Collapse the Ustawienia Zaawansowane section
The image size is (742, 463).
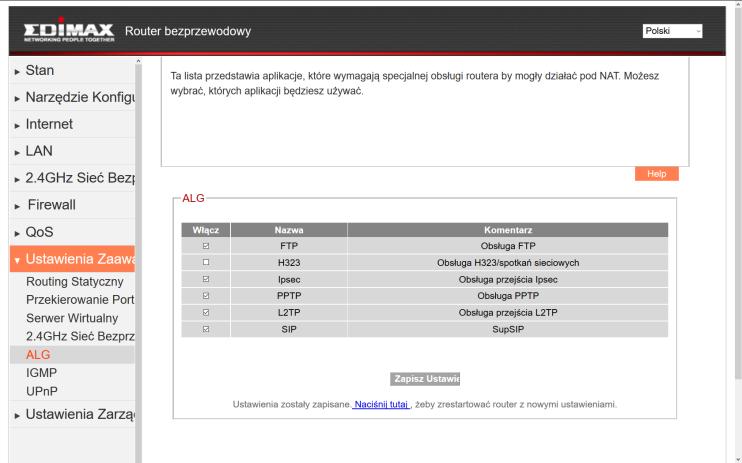point(72,259)
